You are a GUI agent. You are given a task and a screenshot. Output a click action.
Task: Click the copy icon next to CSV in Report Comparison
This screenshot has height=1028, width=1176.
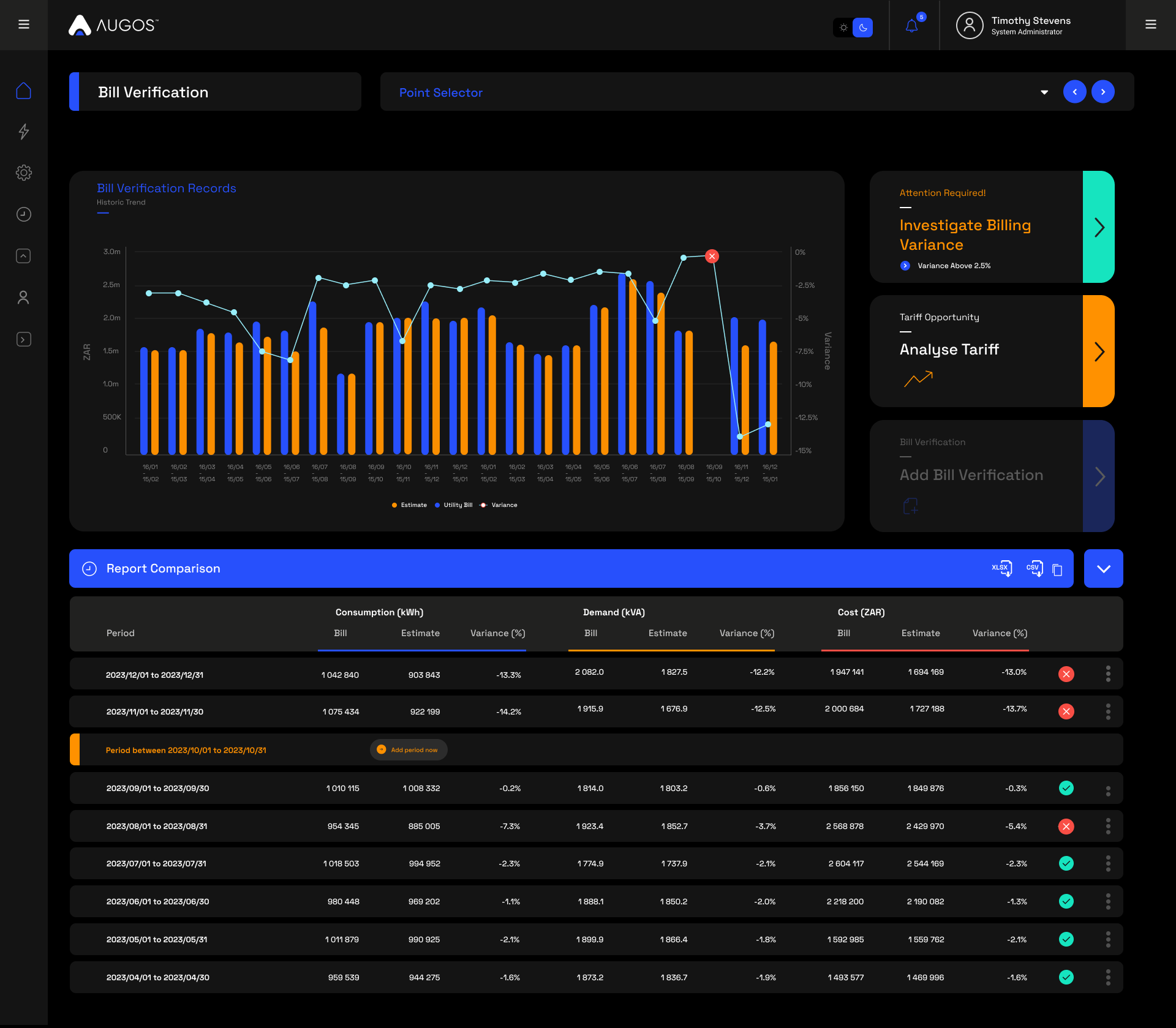point(1058,568)
